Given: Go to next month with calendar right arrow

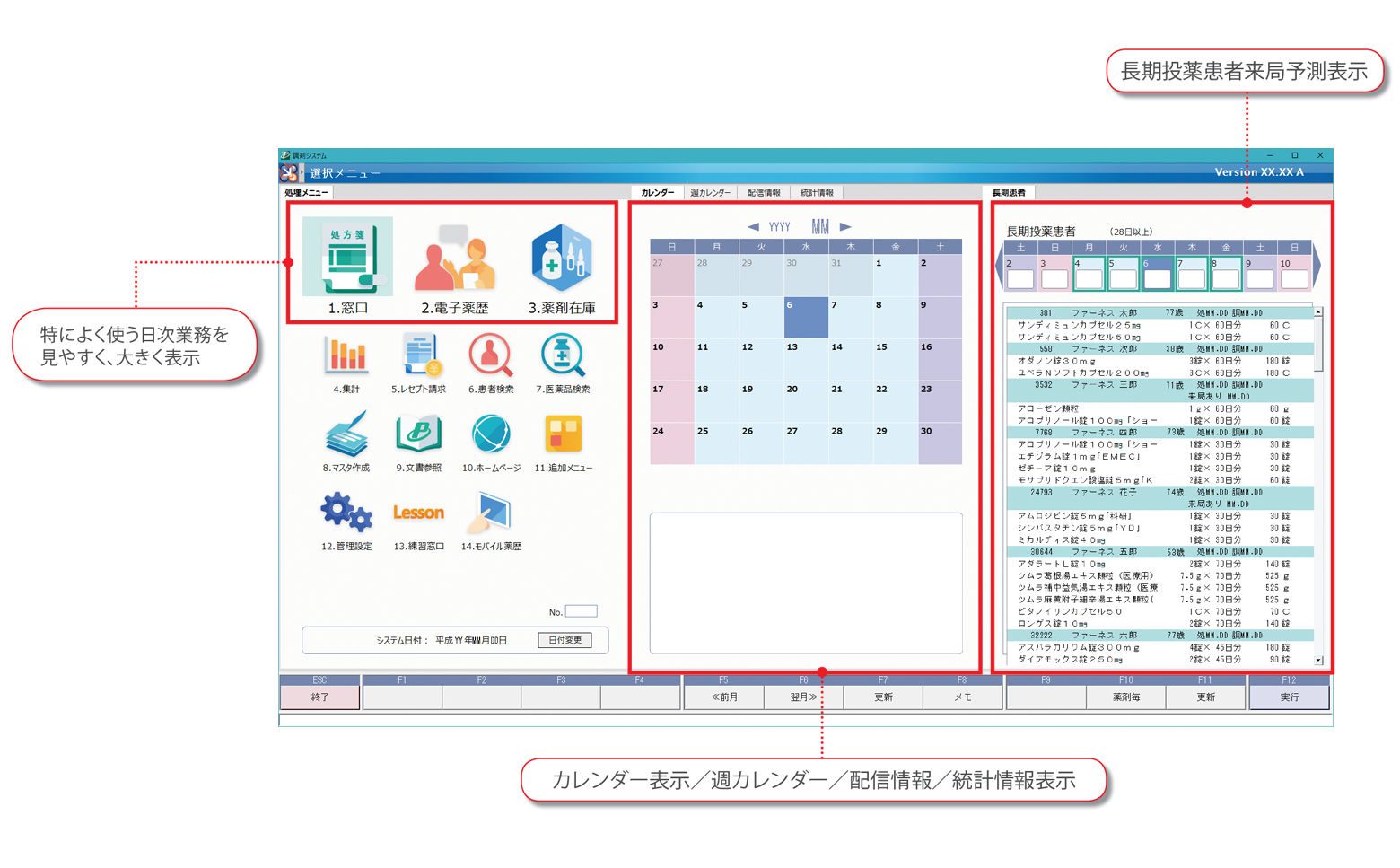Looking at the screenshot, I should click(x=845, y=227).
